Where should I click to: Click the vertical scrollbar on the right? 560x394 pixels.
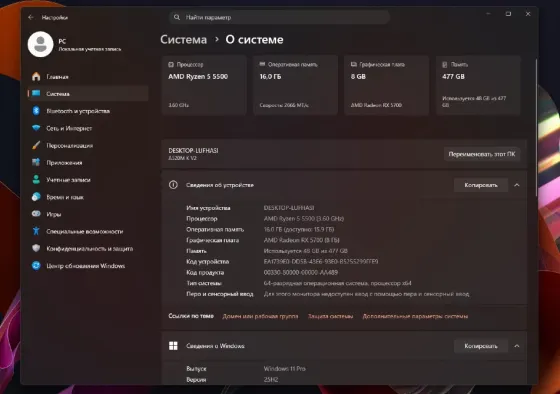536,128
